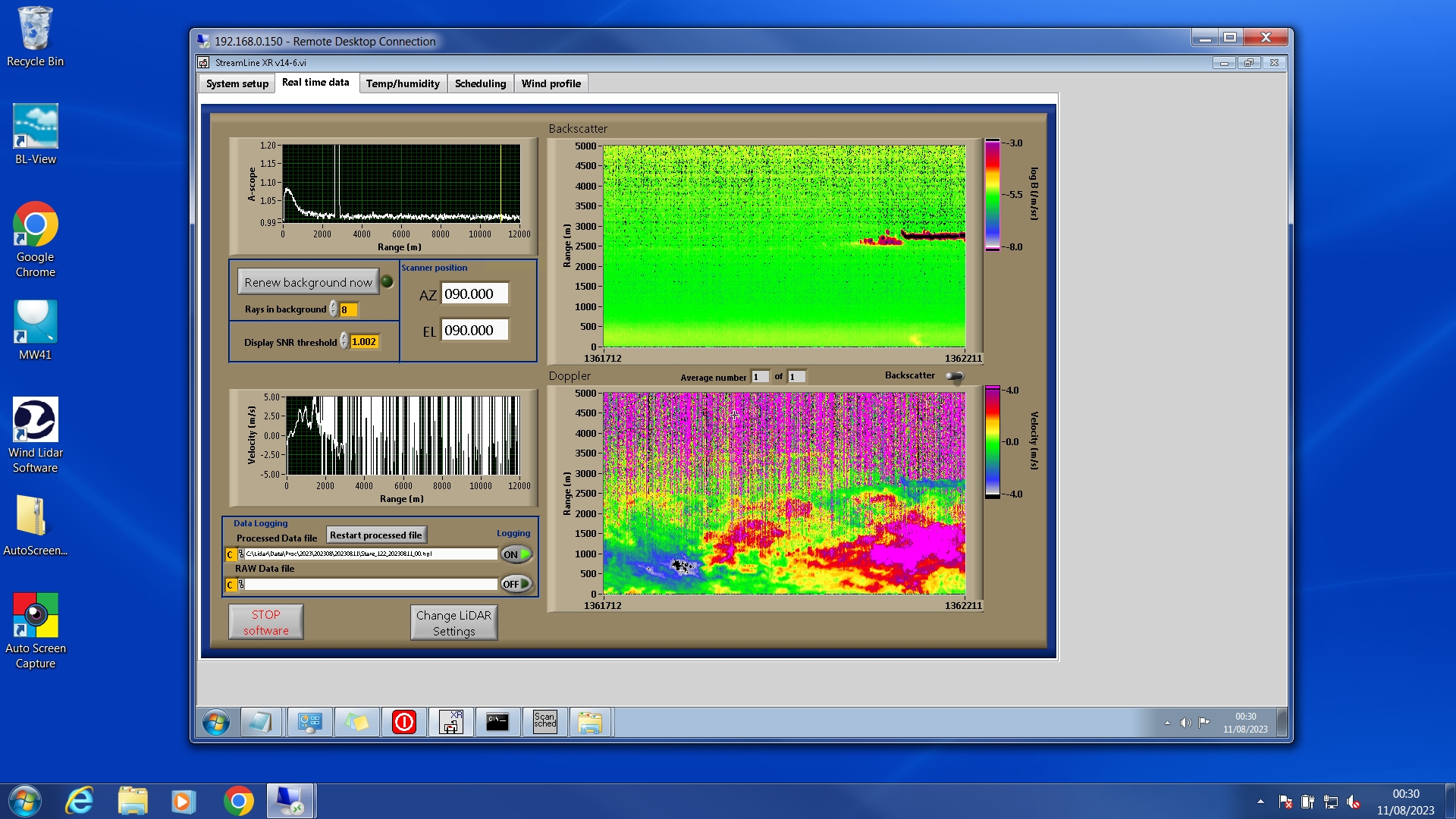Click the AZ scanner position field
The width and height of the screenshot is (1456, 819).
coord(474,294)
